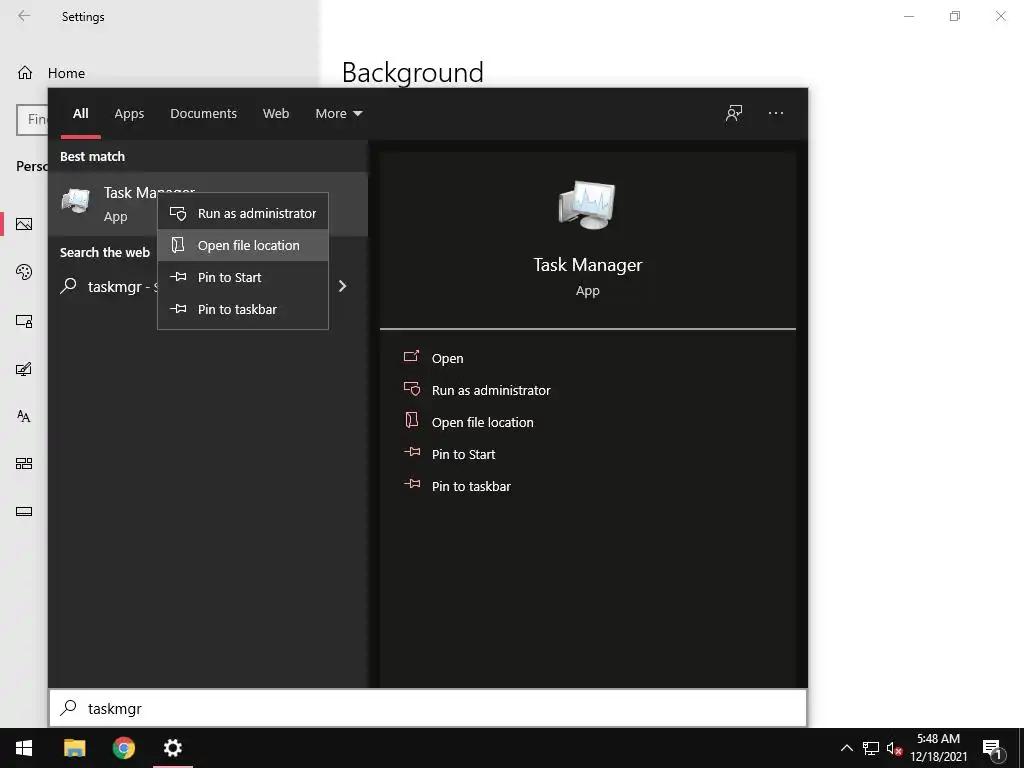
Task: Click the admin shield icon in preview pane
Action: 412,389
